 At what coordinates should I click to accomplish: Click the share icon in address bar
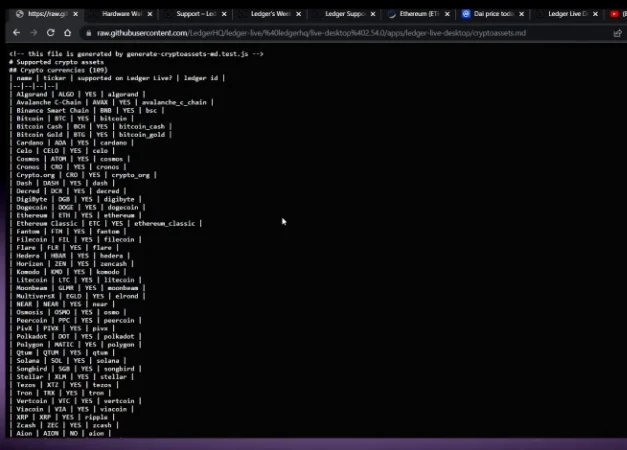pyautogui.click(x=618, y=33)
